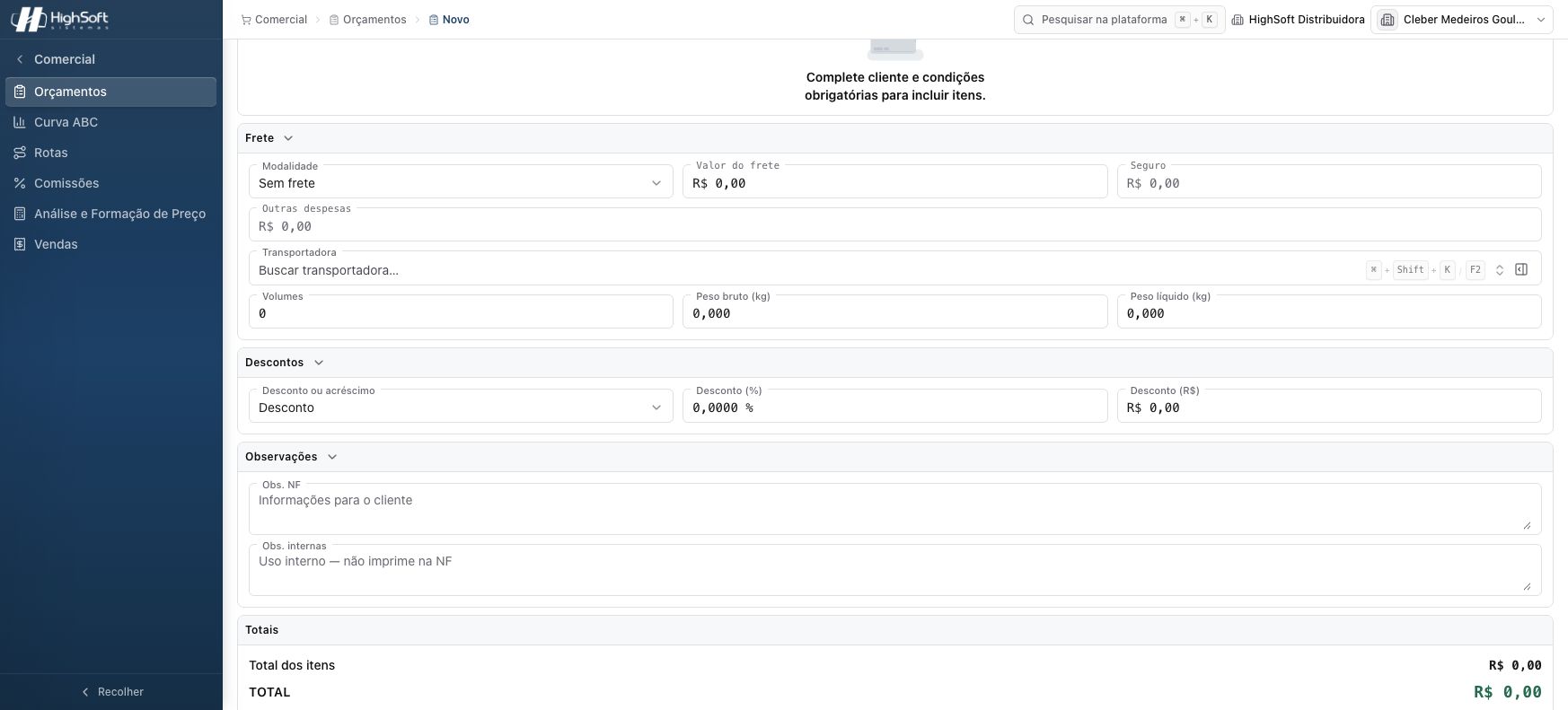The height and width of the screenshot is (710, 1568).
Task: Click the up-down chevrons in Transportadora field
Action: click(x=1500, y=270)
